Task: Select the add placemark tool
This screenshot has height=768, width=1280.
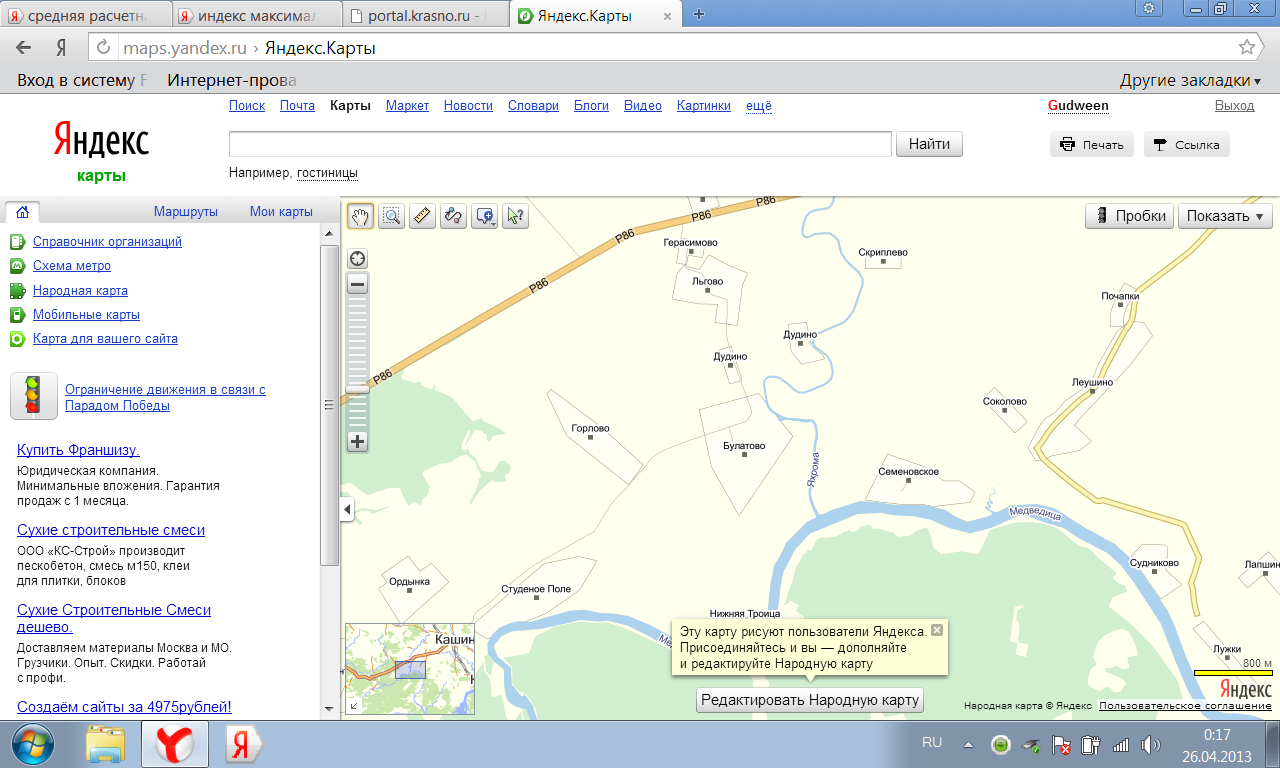Action: (482, 215)
